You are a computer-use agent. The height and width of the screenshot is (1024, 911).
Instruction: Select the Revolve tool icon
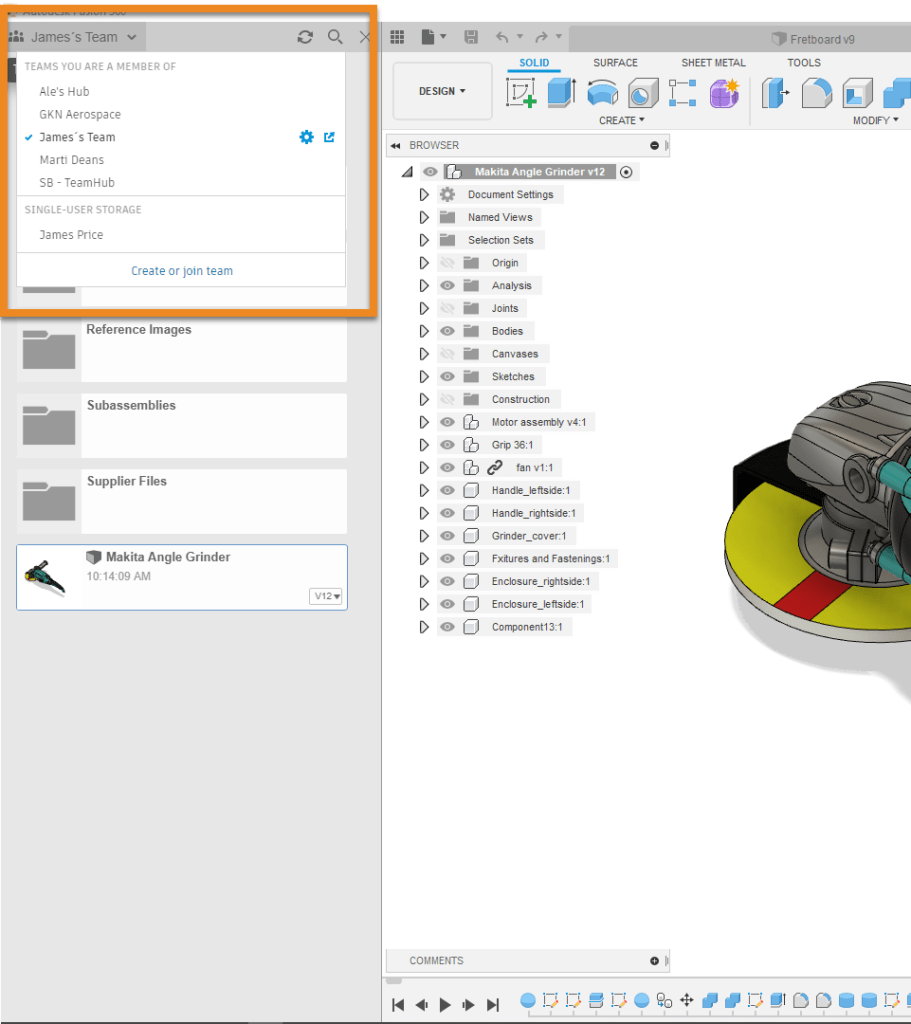pos(602,93)
